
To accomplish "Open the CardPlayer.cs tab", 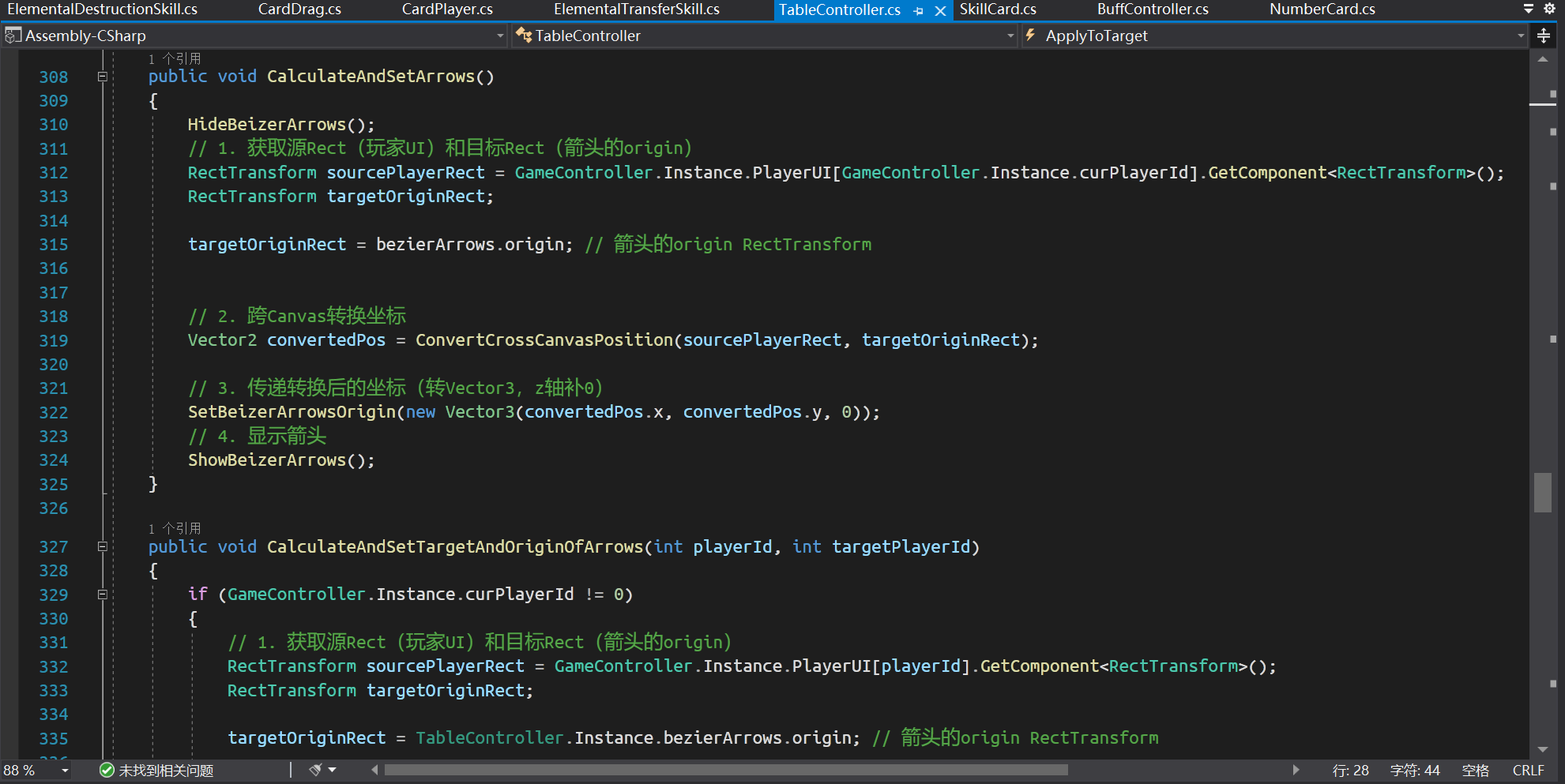I will pyautogui.click(x=447, y=9).
